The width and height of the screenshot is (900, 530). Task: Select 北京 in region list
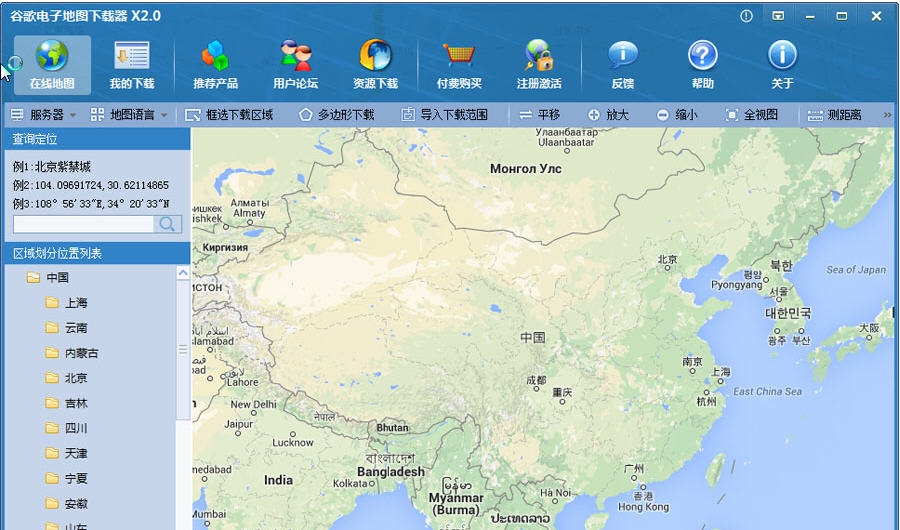(x=67, y=378)
